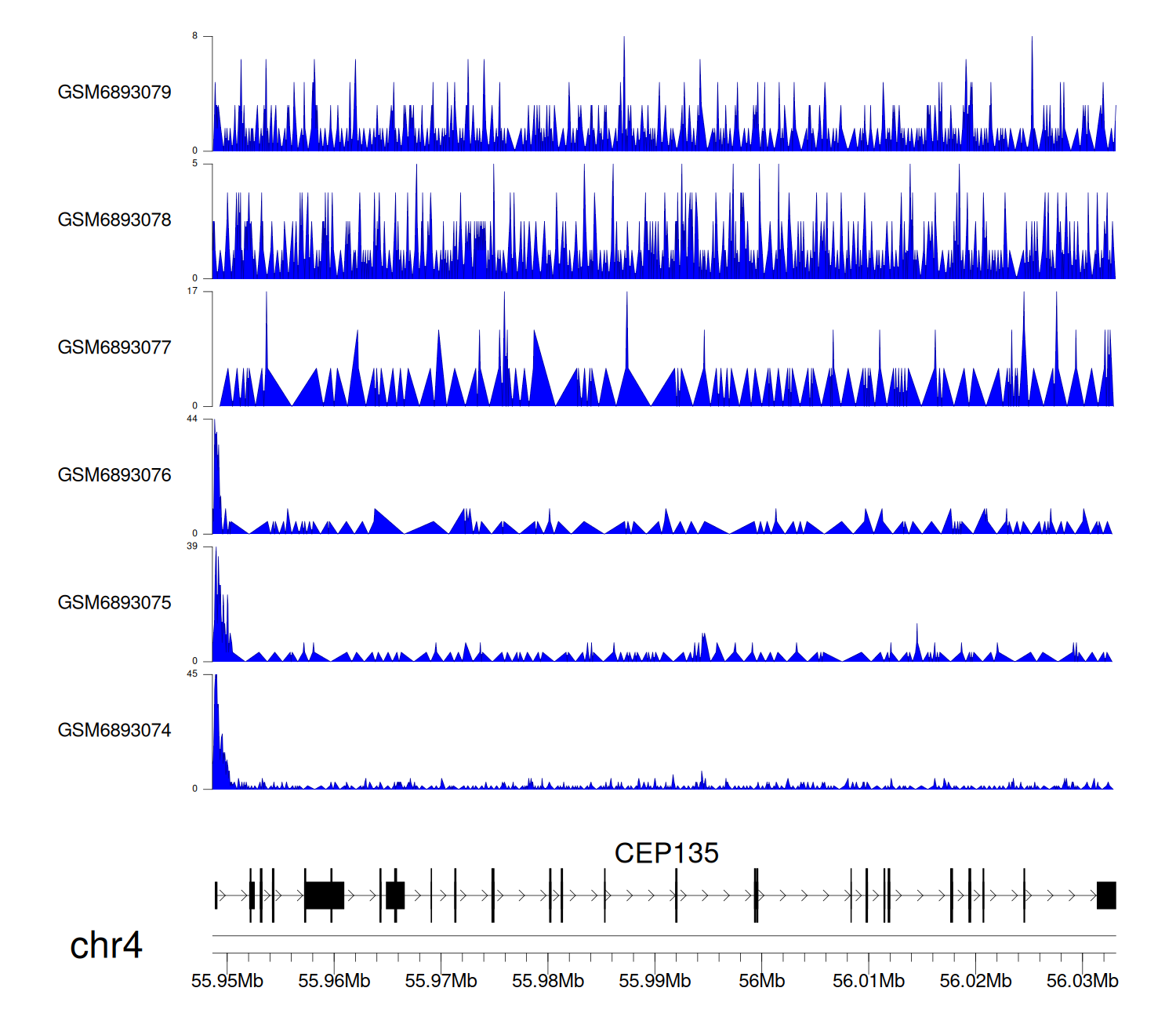Click the GSM6893075 track name

114,603
